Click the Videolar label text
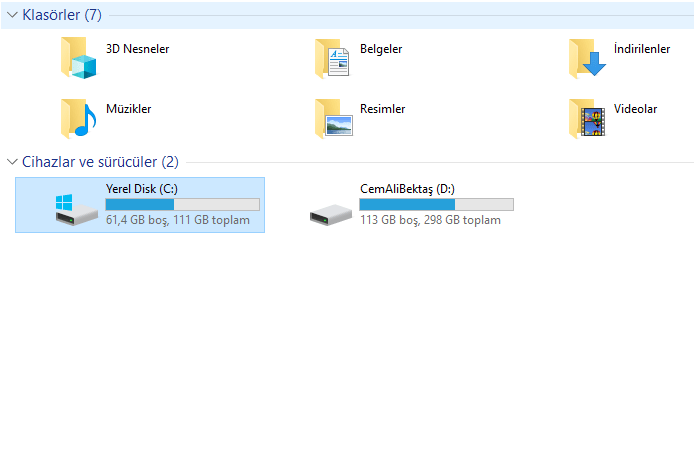The height and width of the screenshot is (456, 694). pyautogui.click(x=635, y=109)
